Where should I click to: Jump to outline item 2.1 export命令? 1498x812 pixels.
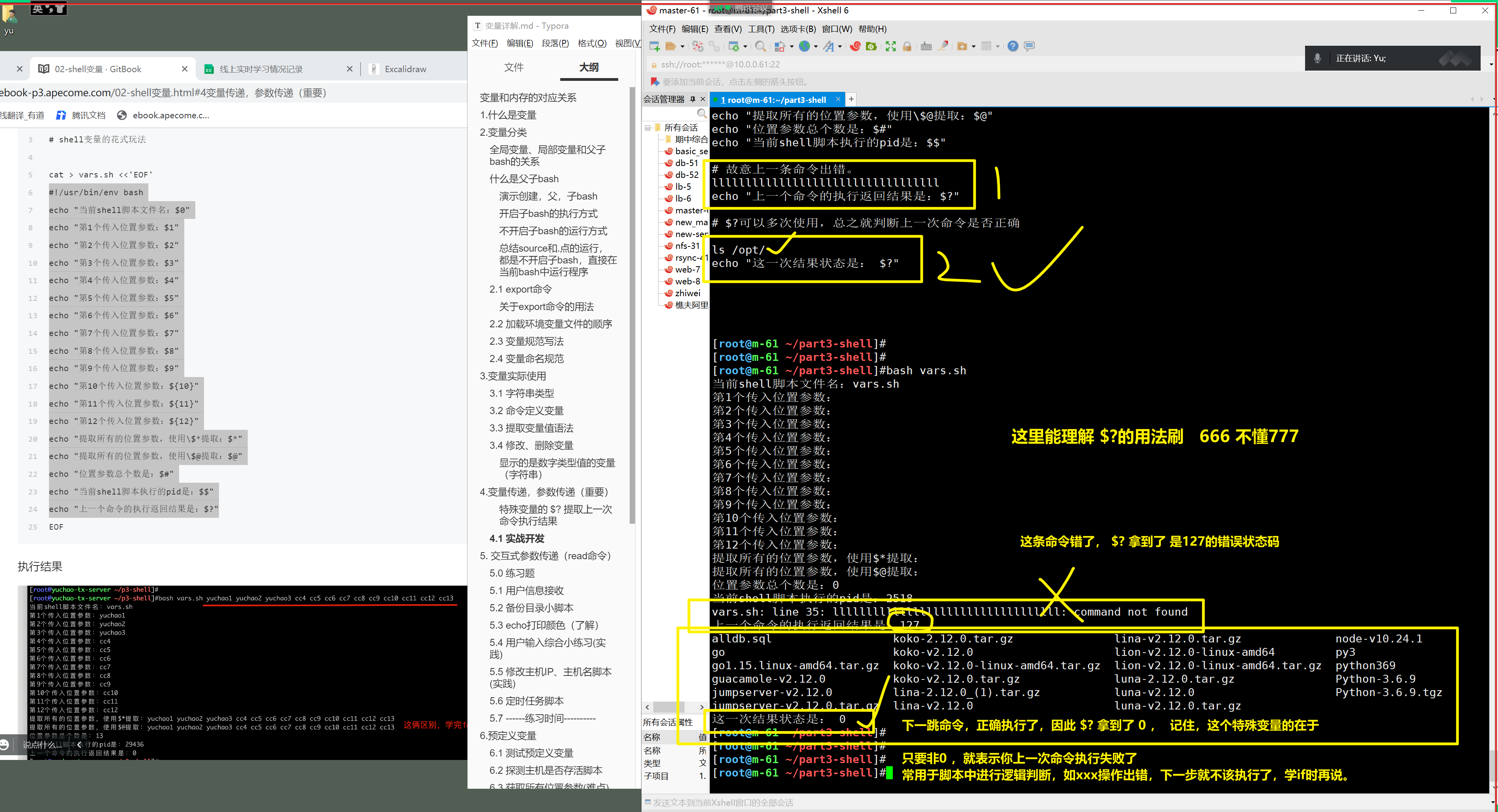pos(520,289)
